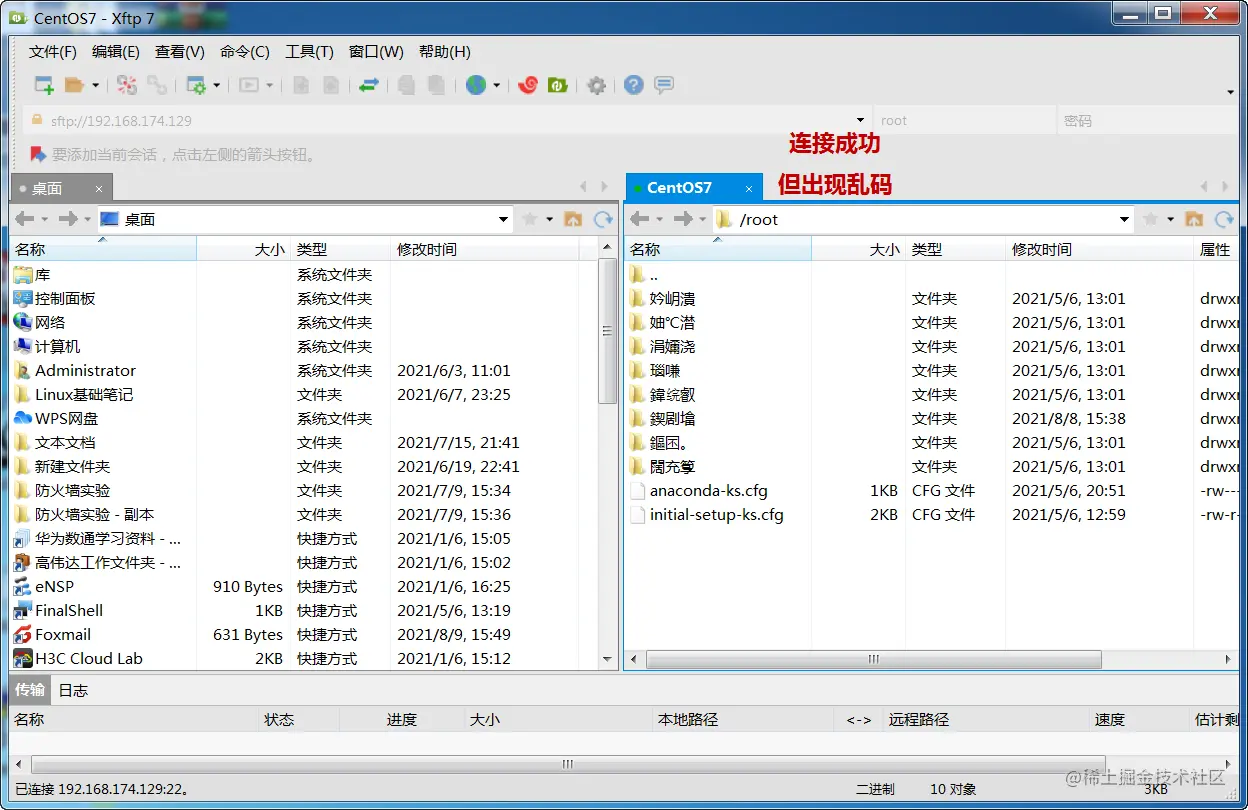Click the session Properties icon with green gear
Screen dimensions: 1248x810
point(196,85)
